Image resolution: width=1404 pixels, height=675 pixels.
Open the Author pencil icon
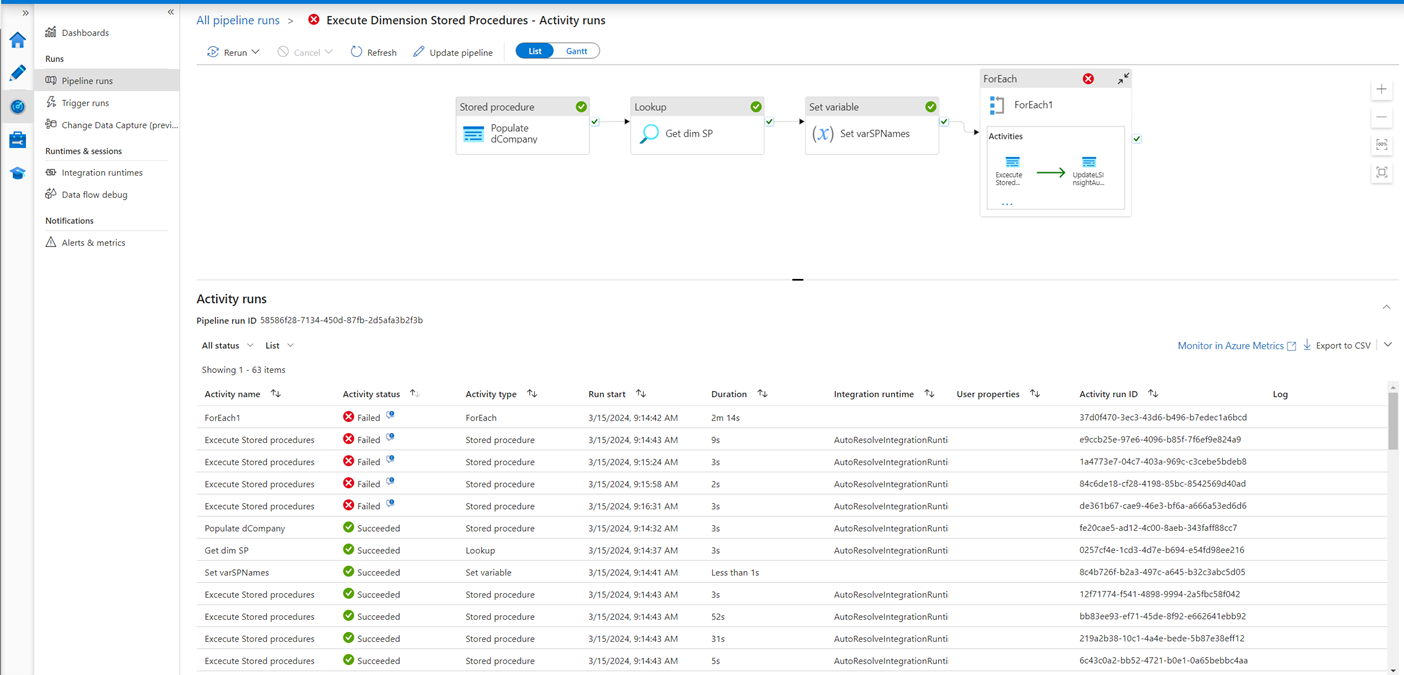coord(17,73)
